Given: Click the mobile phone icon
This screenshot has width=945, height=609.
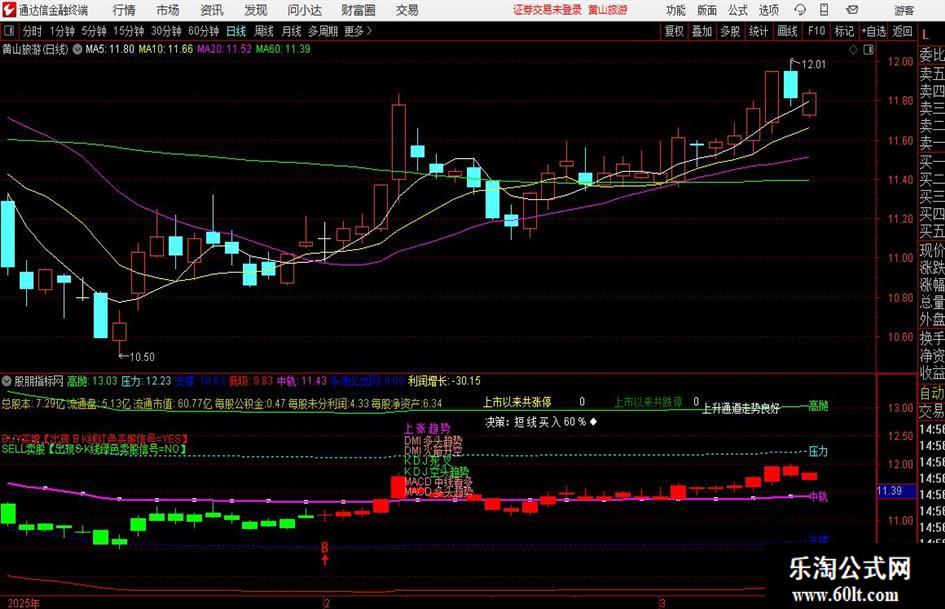Looking at the screenshot, I should [824, 10].
